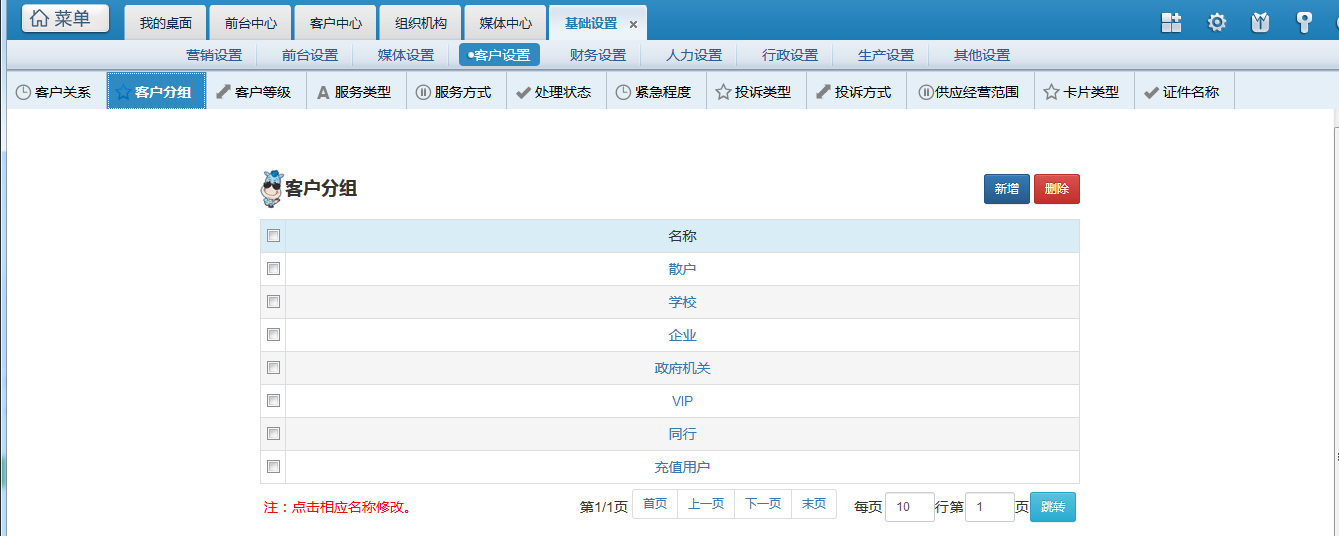The image size is (1339, 536).
Task: Open the 菜单 home menu button
Action: point(66,19)
